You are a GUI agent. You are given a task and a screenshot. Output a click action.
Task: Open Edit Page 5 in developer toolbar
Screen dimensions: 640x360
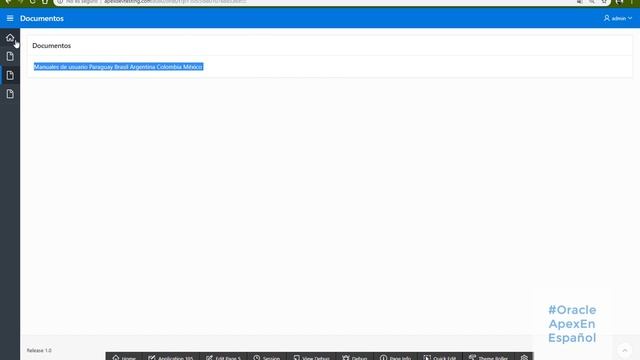pyautogui.click(x=224, y=357)
